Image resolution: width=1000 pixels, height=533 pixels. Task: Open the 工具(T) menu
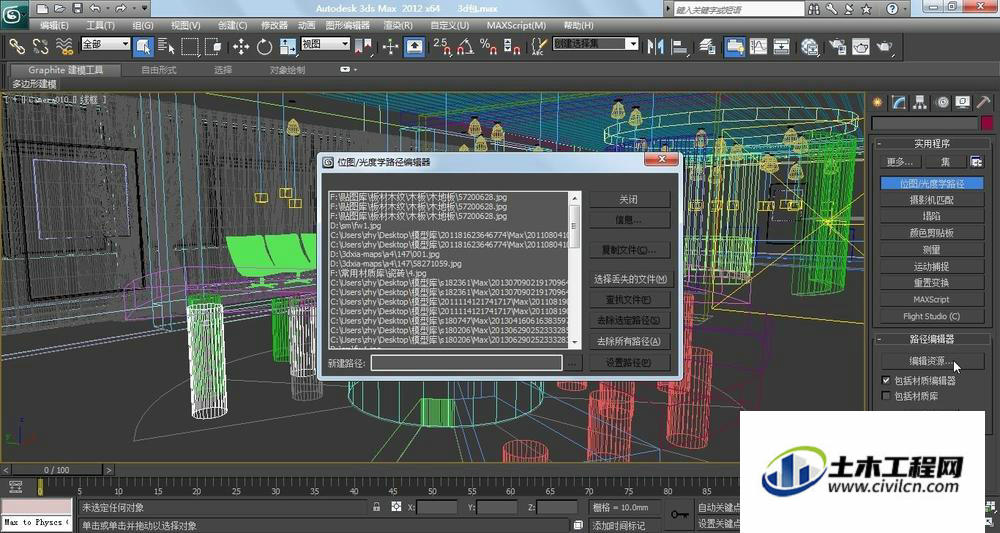point(100,26)
